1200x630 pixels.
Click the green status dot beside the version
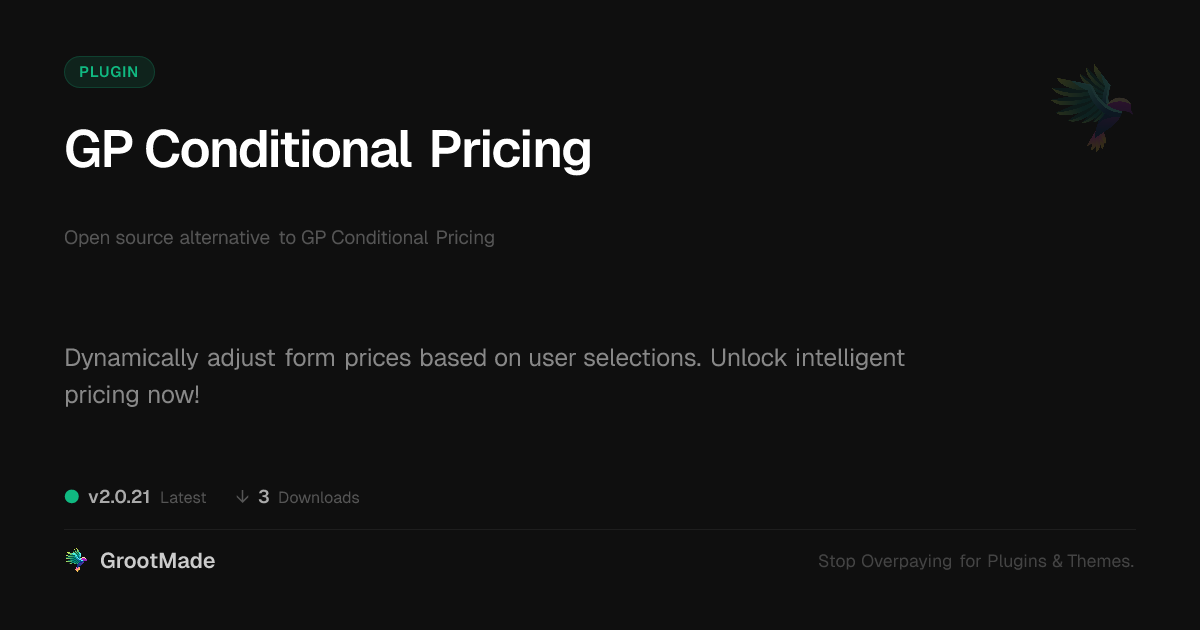pyautogui.click(x=72, y=496)
